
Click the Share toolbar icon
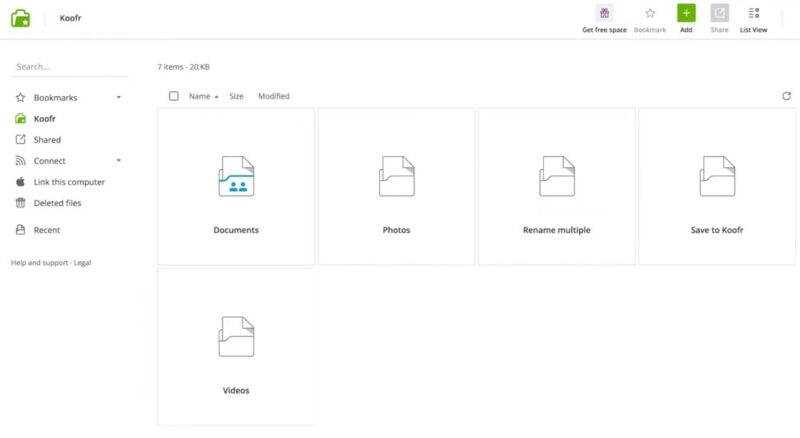[719, 13]
